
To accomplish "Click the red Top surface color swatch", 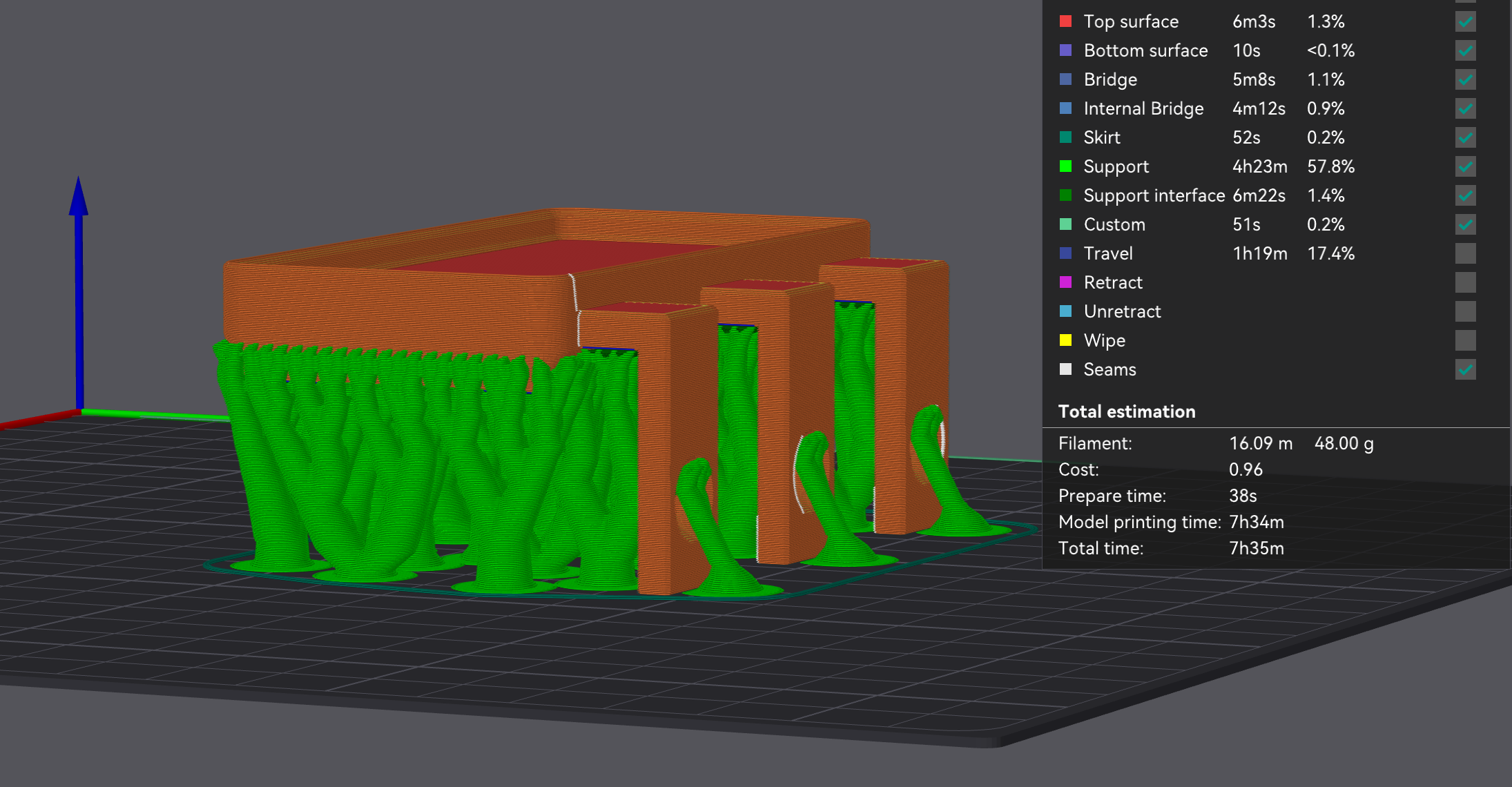I will pos(1065,21).
